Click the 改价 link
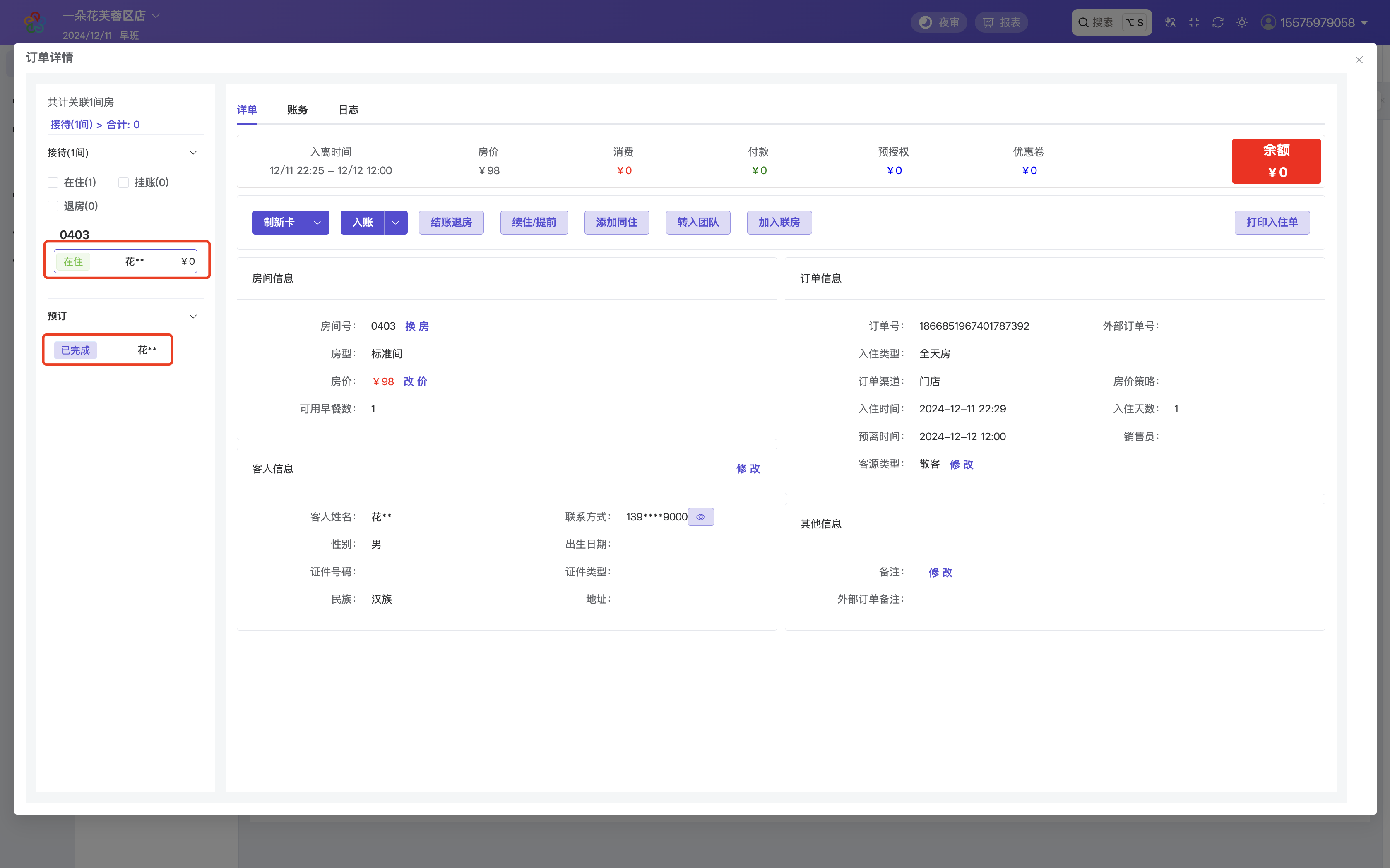The image size is (1390, 868). click(x=415, y=381)
